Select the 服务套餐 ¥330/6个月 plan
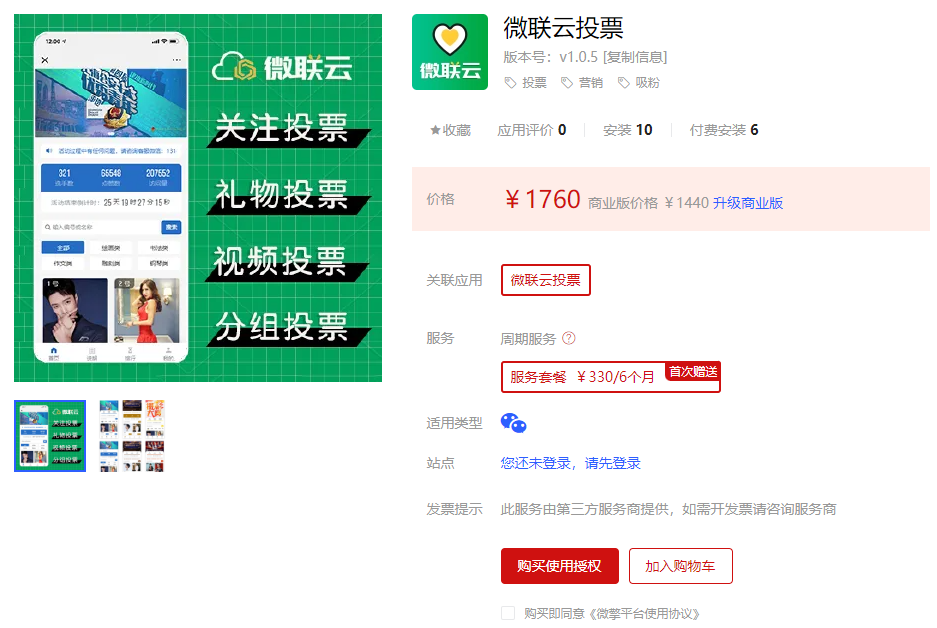 point(611,377)
